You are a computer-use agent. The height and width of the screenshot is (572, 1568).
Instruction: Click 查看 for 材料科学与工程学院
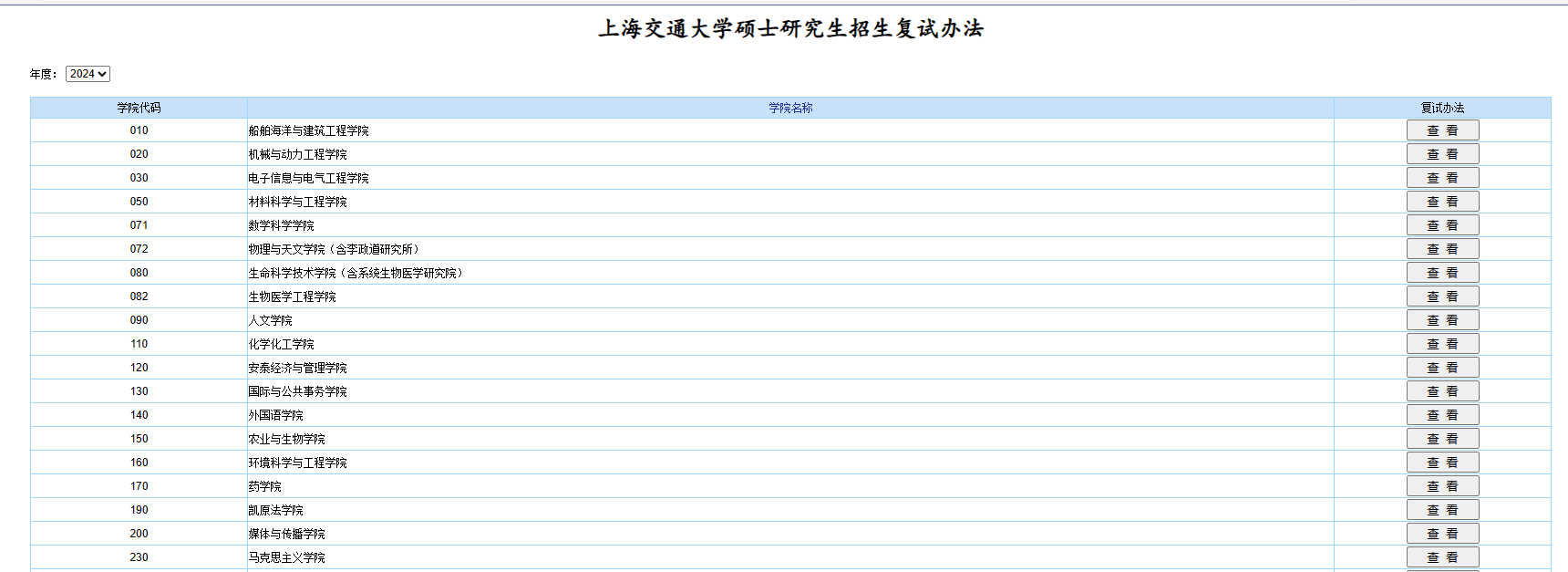[x=1442, y=202]
